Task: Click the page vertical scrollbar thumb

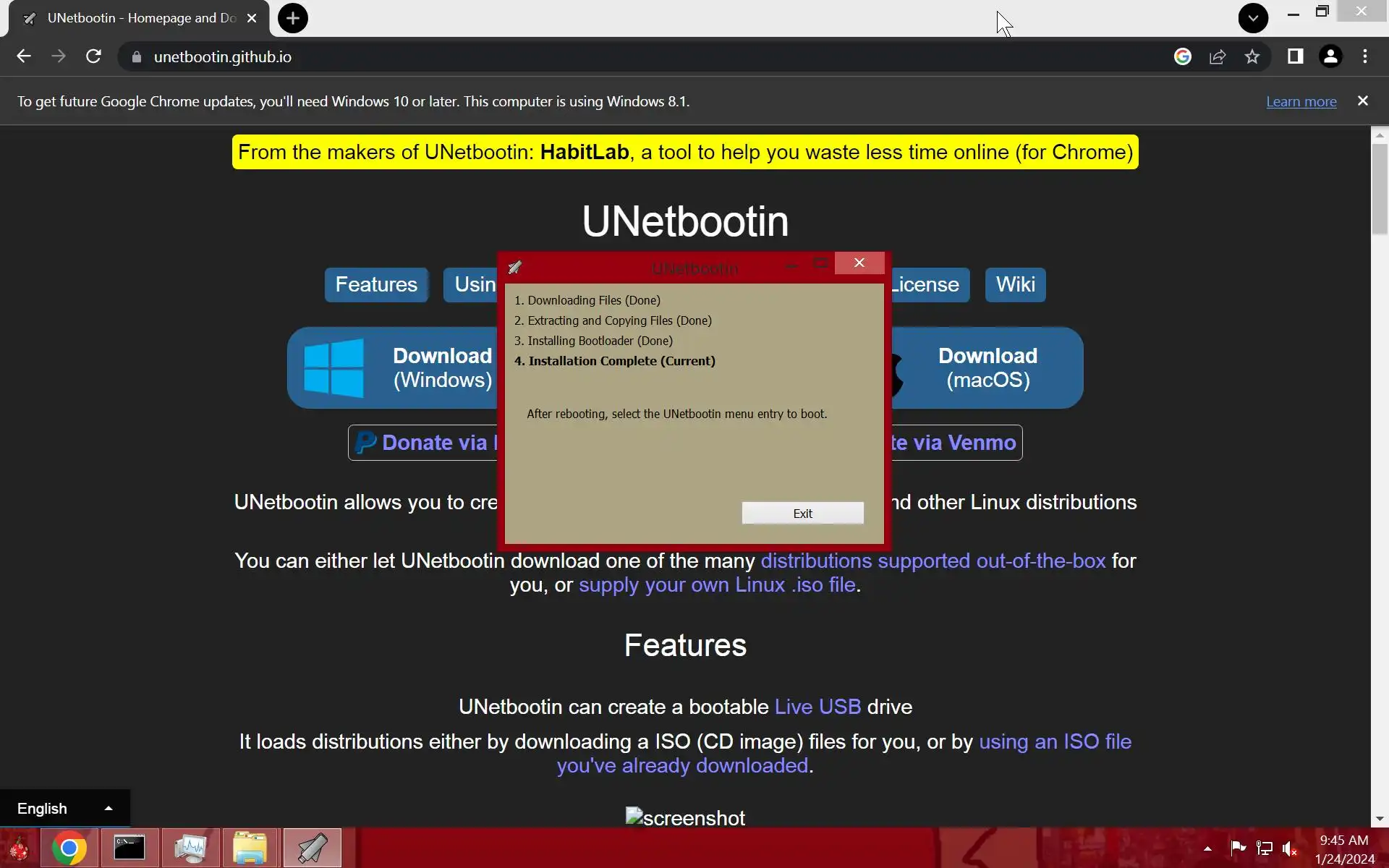Action: tap(1380, 188)
